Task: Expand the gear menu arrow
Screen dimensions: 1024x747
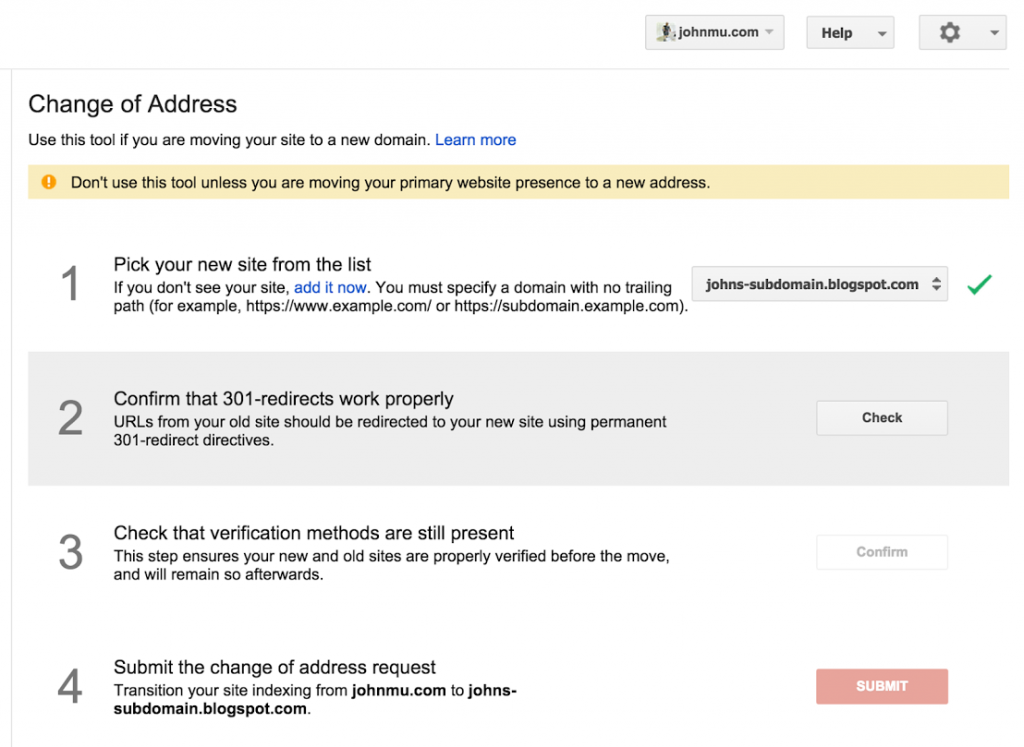Action: coord(995,31)
